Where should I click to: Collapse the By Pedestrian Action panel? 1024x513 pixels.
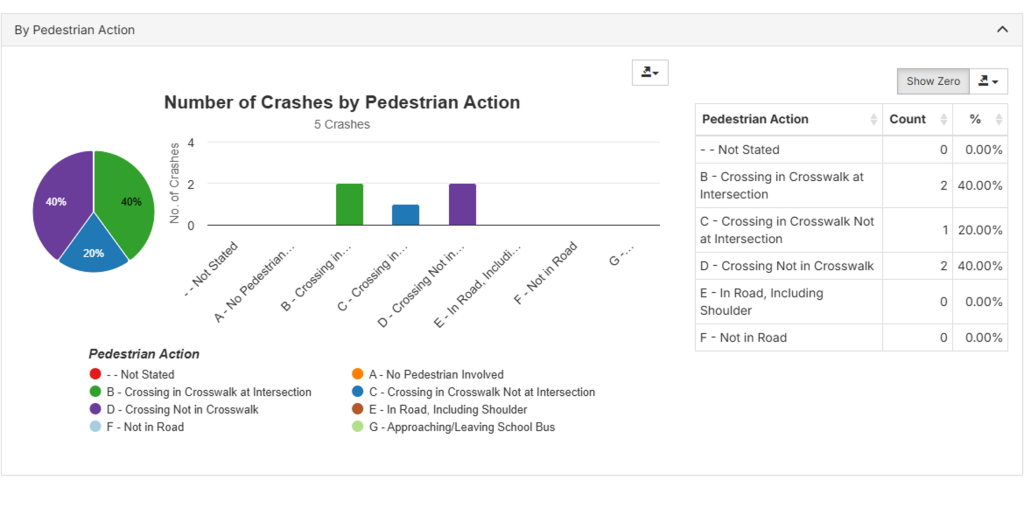coord(1002,30)
